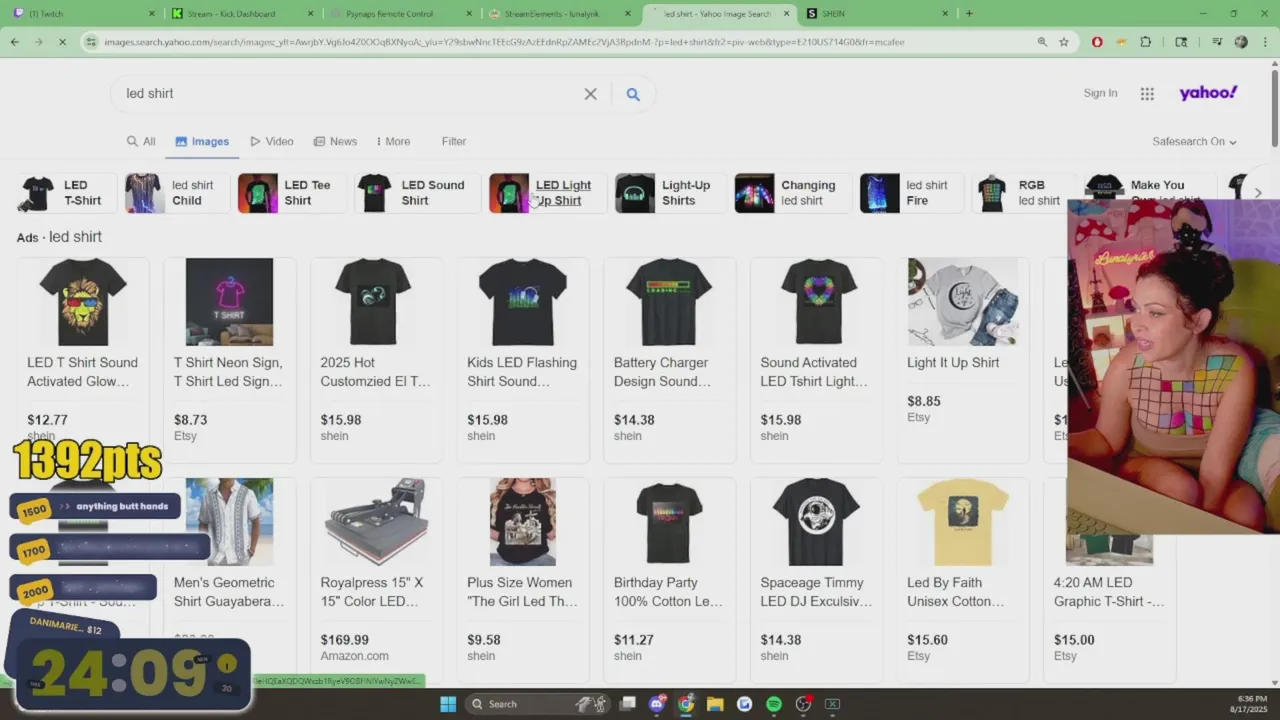The image size is (1280, 720).
Task: Open the lion LED T Shirt thumbnail
Action: click(83, 302)
